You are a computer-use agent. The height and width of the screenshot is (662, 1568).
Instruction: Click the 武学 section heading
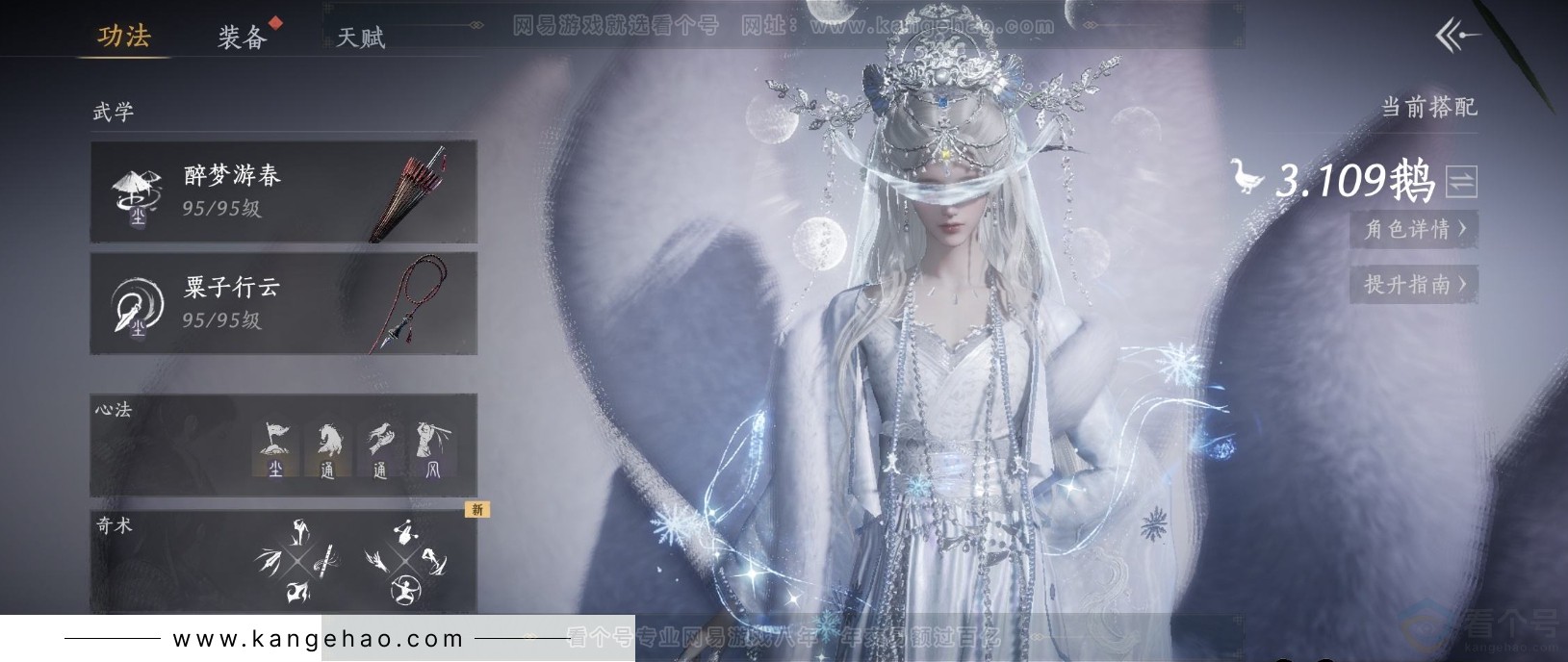tap(114, 112)
